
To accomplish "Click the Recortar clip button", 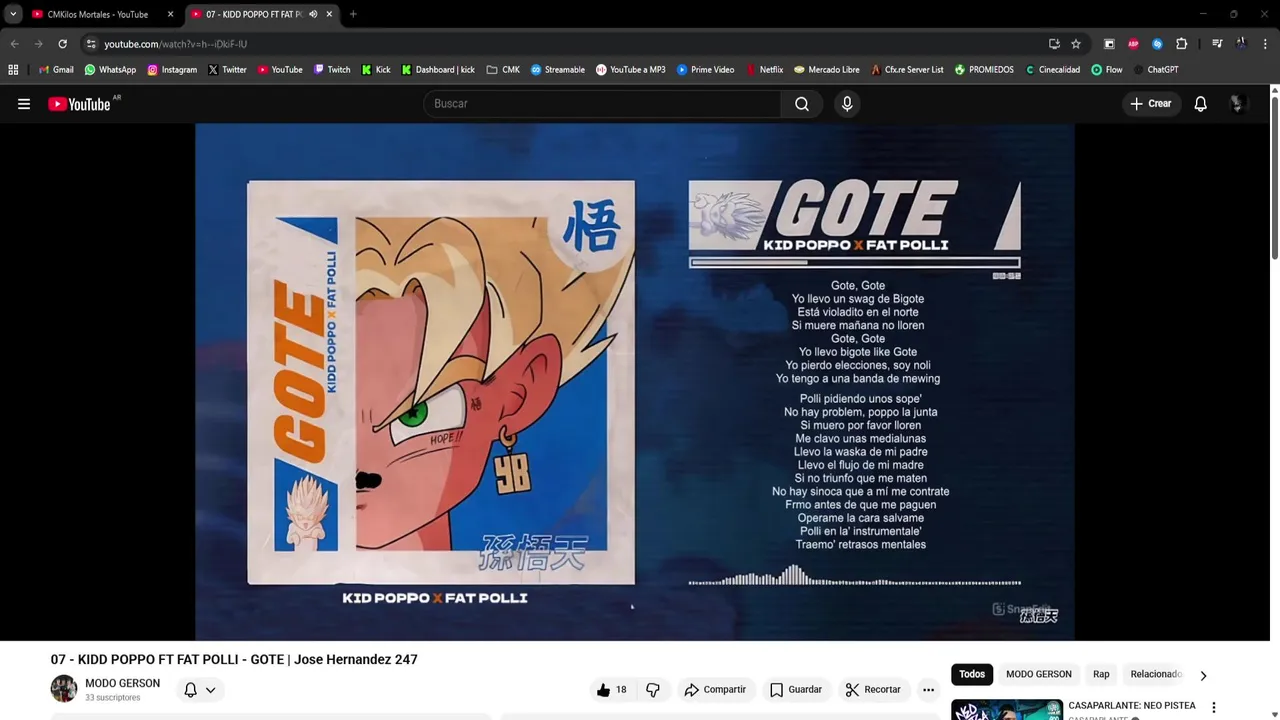I will click(873, 690).
